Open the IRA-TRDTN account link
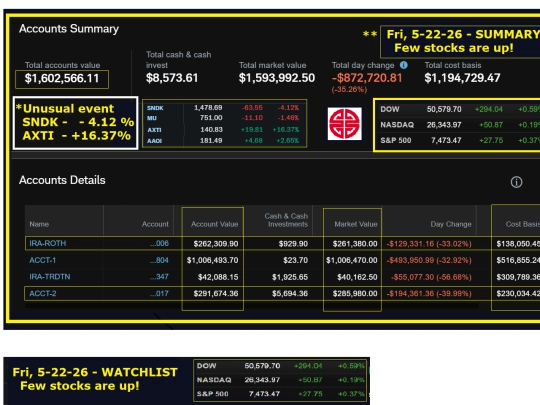This screenshot has width=540, height=405. (50, 277)
